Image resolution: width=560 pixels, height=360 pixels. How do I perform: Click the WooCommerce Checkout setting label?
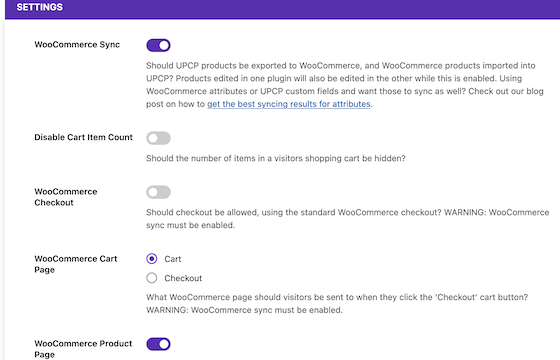point(66,197)
